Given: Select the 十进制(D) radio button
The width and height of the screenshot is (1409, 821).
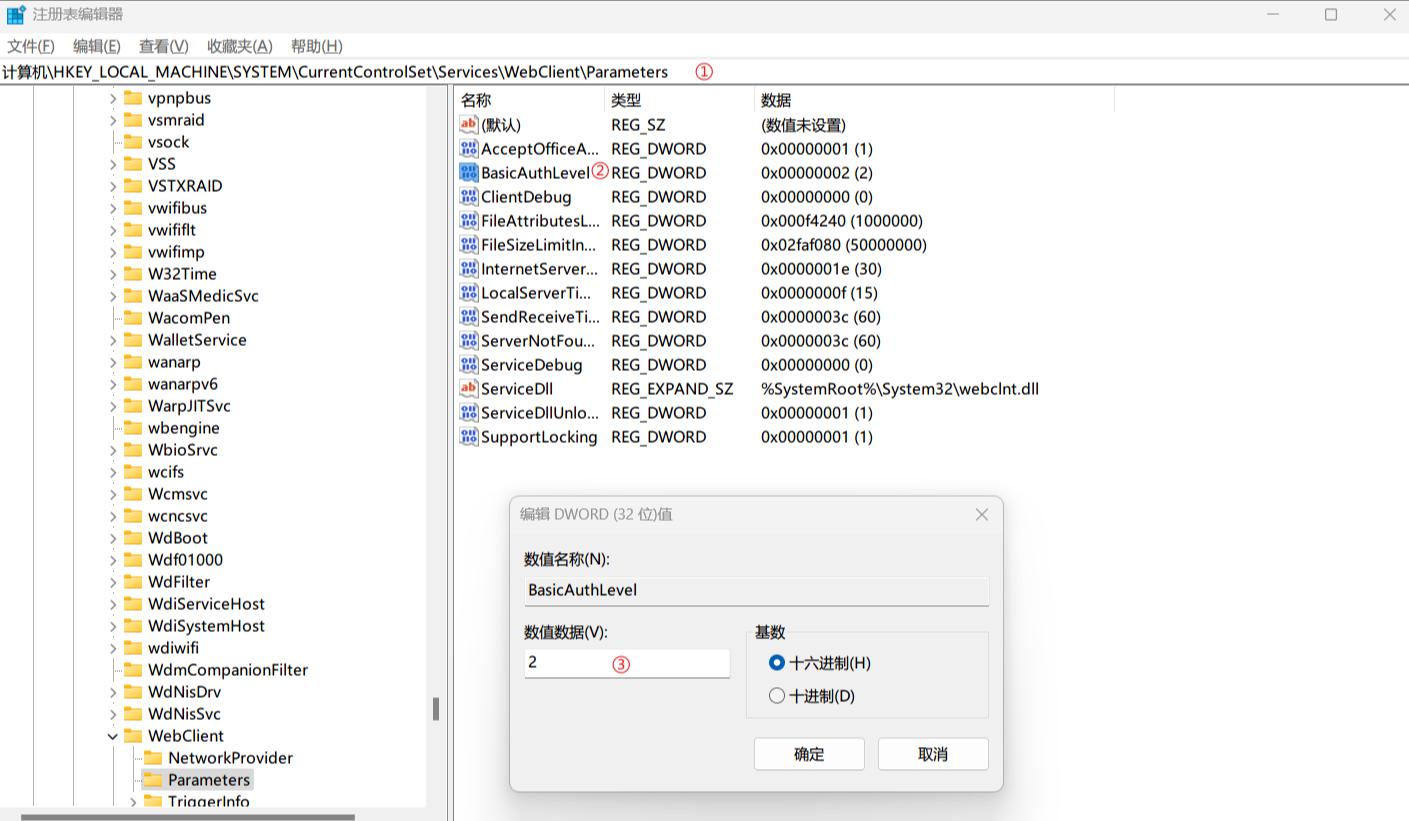Looking at the screenshot, I should pos(777,696).
